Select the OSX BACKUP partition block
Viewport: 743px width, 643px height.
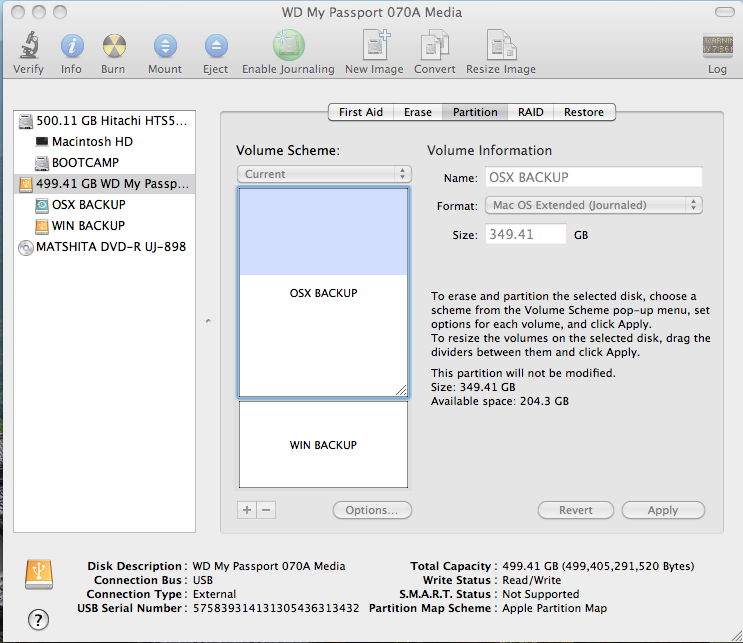323,292
